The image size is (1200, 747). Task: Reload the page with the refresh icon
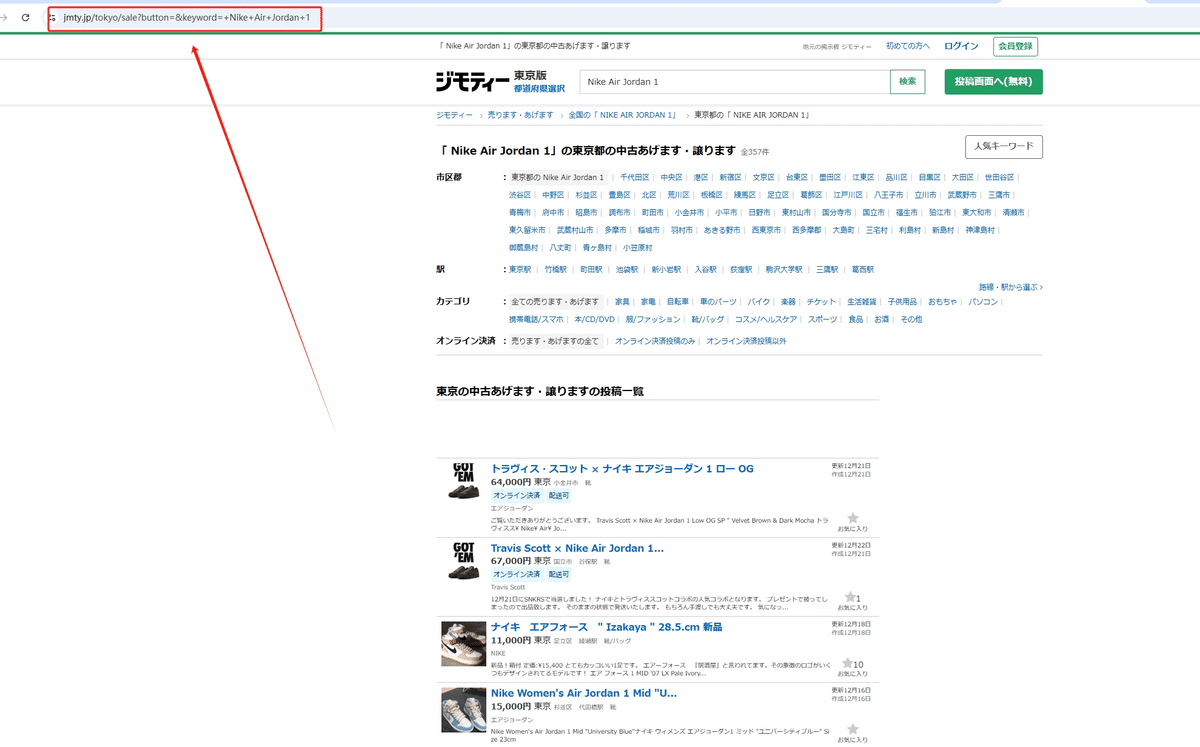tap(25, 18)
